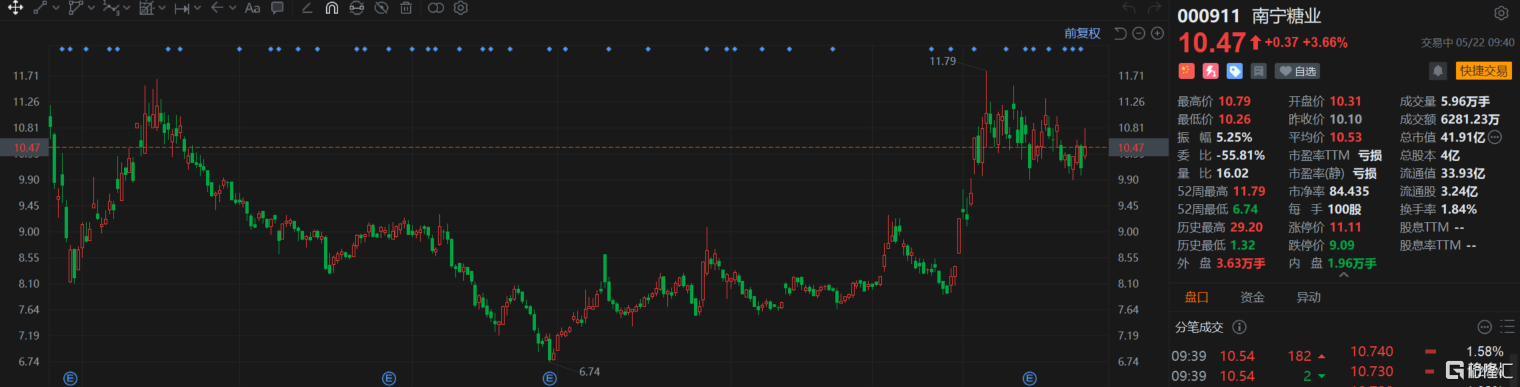The height and width of the screenshot is (387, 1520).
Task: Click 11.79 high label on chart
Action: (x=943, y=61)
